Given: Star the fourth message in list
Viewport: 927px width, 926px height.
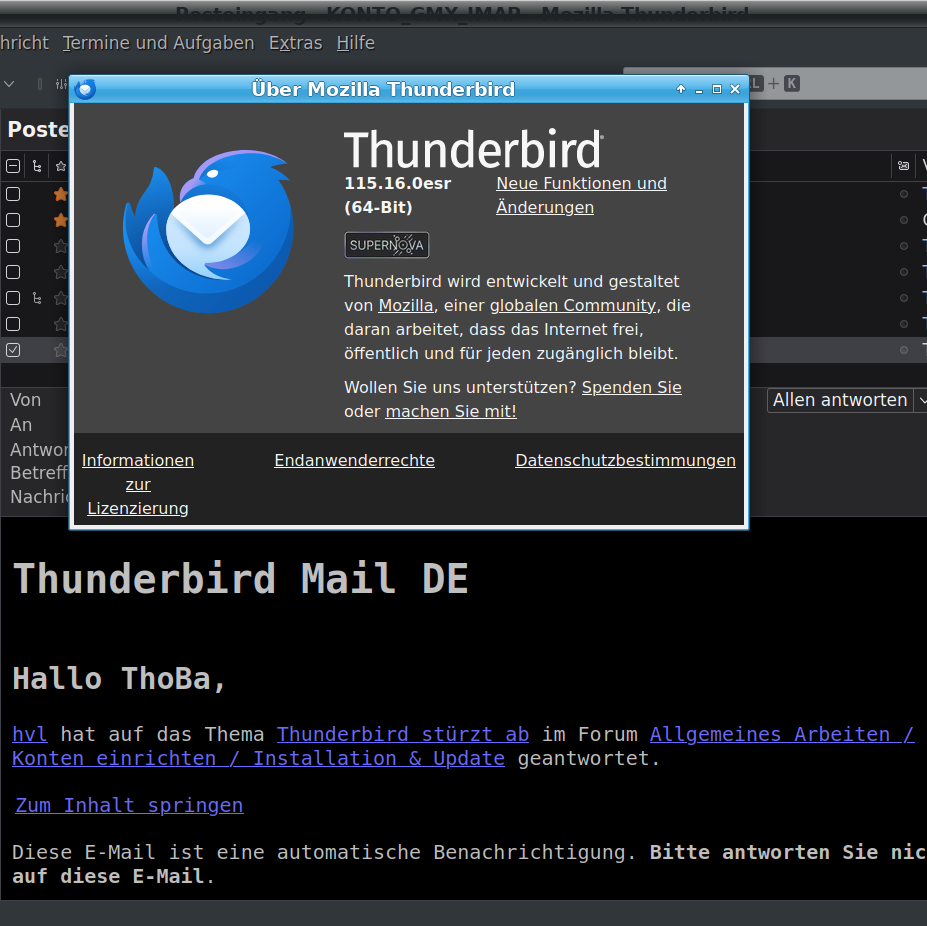Looking at the screenshot, I should pyautogui.click(x=61, y=272).
